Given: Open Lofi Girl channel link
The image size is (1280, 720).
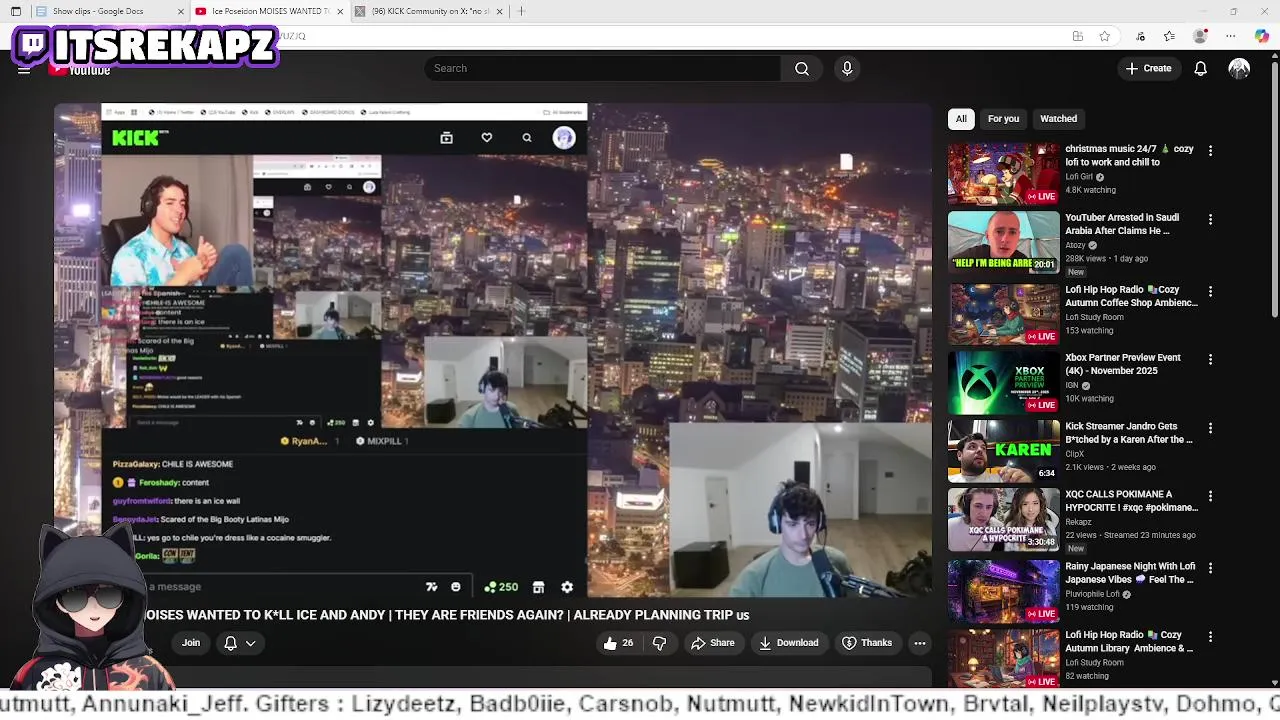Looking at the screenshot, I should (x=1079, y=177).
